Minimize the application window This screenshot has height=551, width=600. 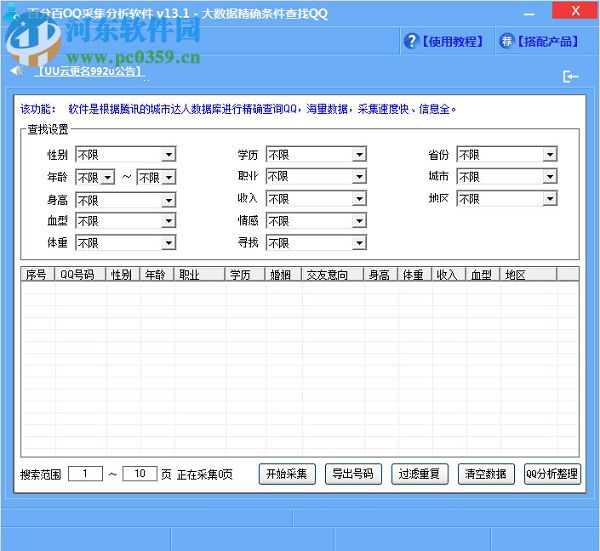click(x=529, y=12)
